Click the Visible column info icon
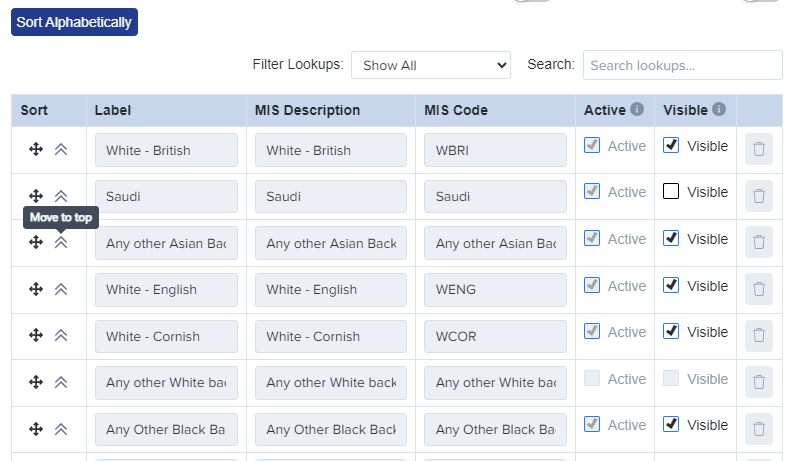 [719, 109]
